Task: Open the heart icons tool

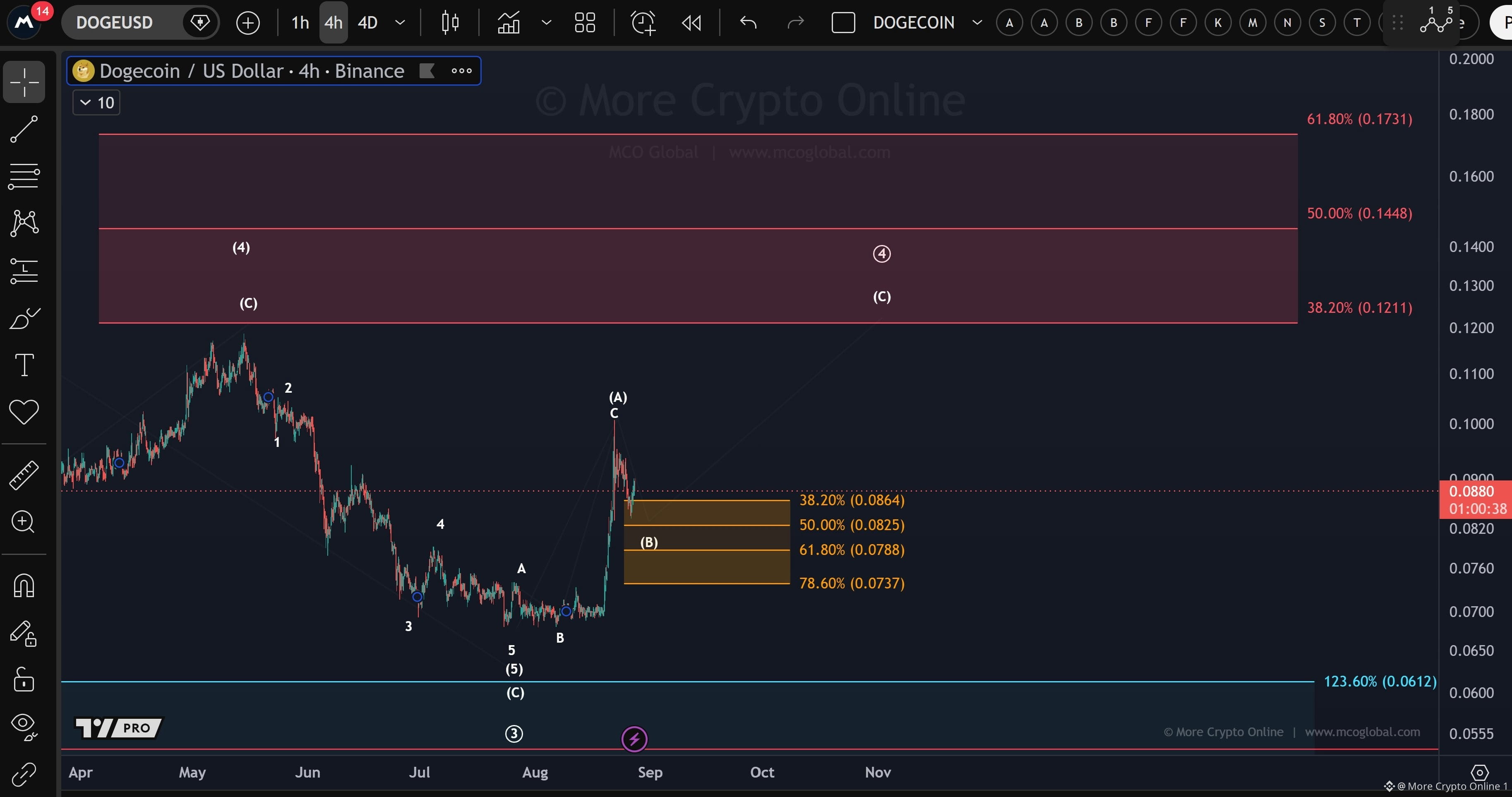Action: click(24, 412)
